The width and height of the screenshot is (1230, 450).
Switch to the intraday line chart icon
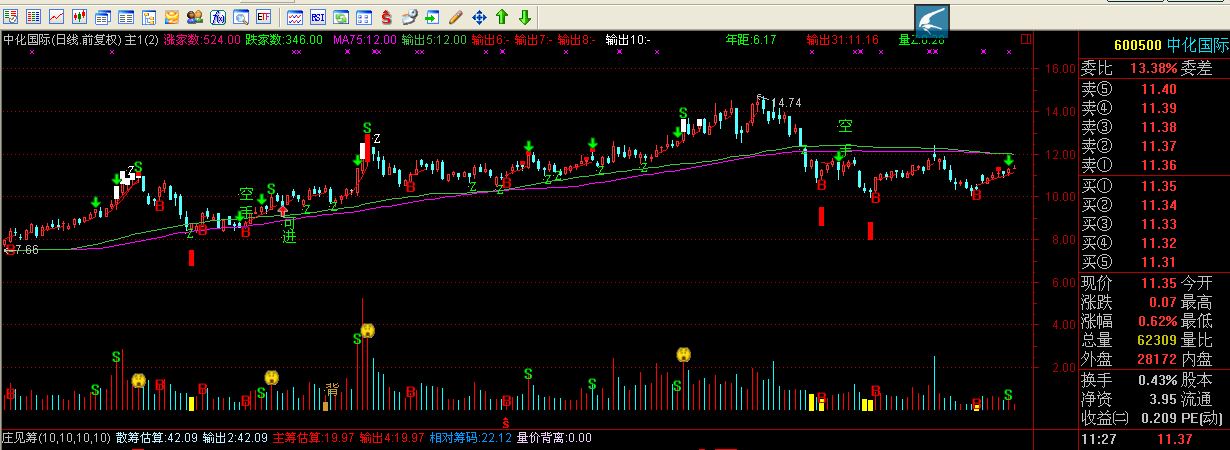coord(56,17)
